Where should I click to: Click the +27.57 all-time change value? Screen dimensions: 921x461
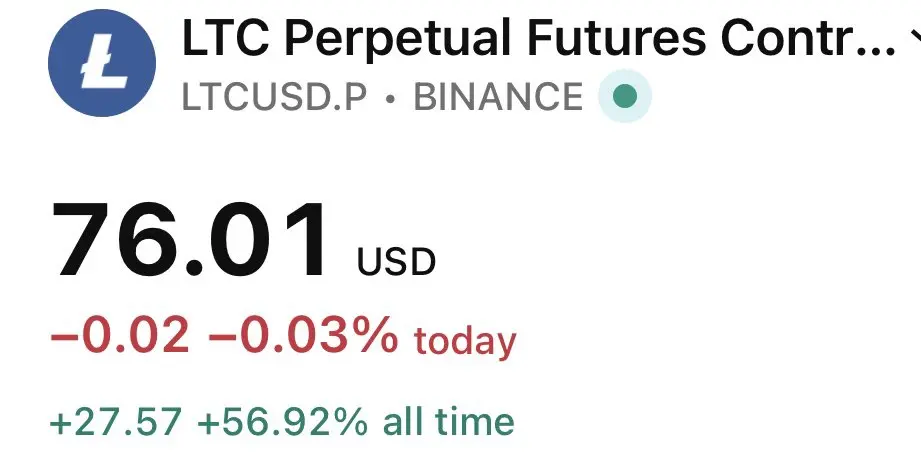115,421
